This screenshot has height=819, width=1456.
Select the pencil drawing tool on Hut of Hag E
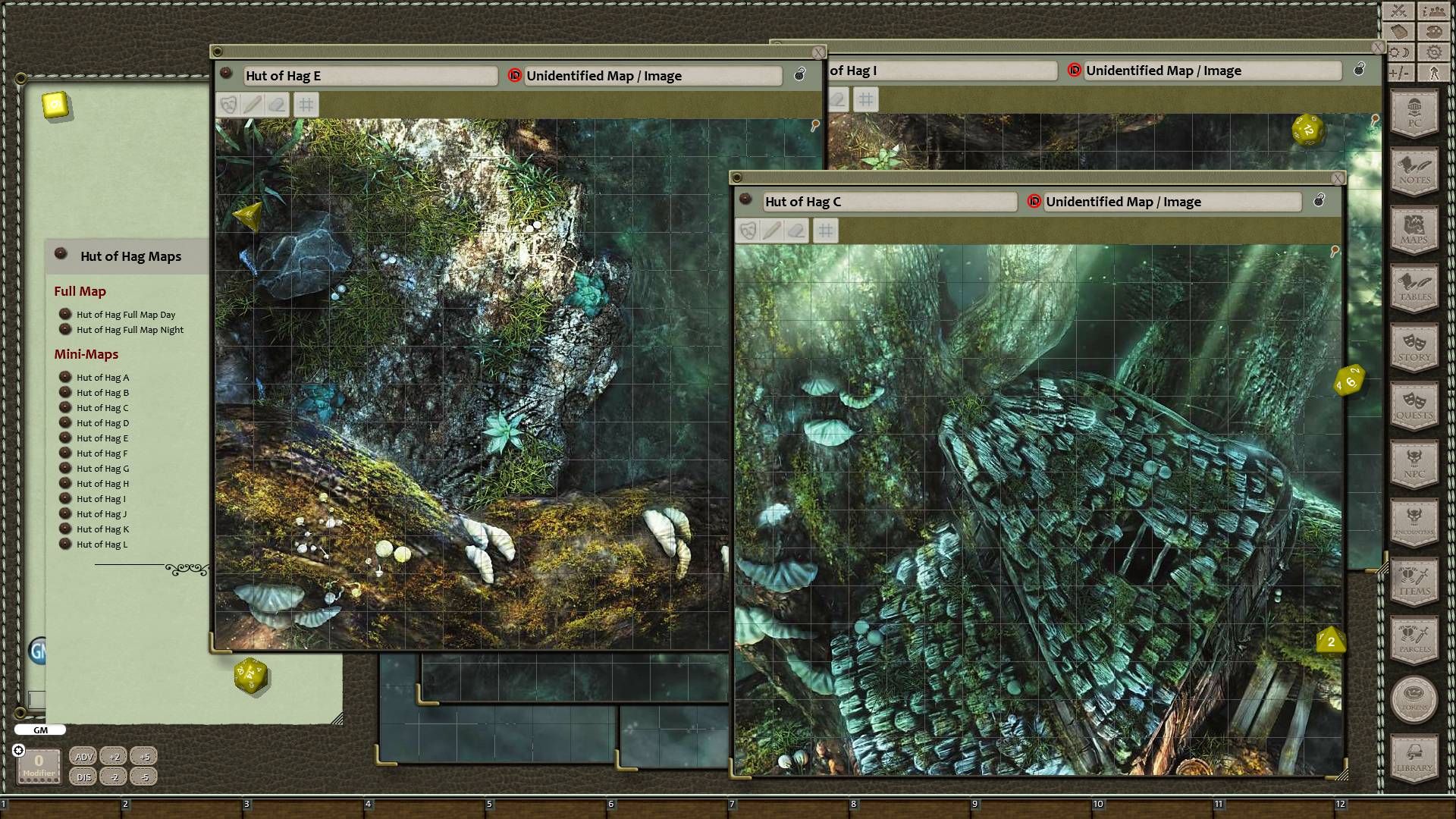coord(252,105)
